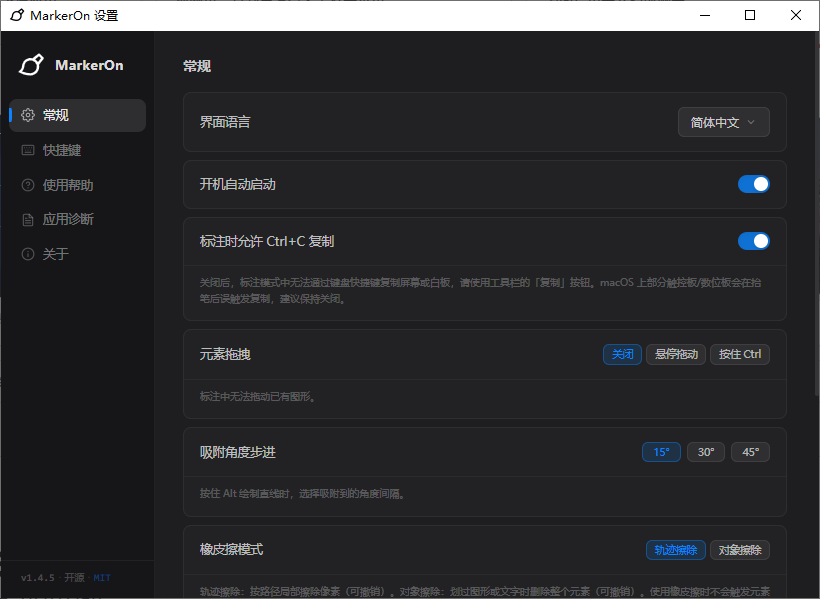The height and width of the screenshot is (599, 820).
Task: Click the 橡皮擦模式 label
Action: click(x=231, y=549)
